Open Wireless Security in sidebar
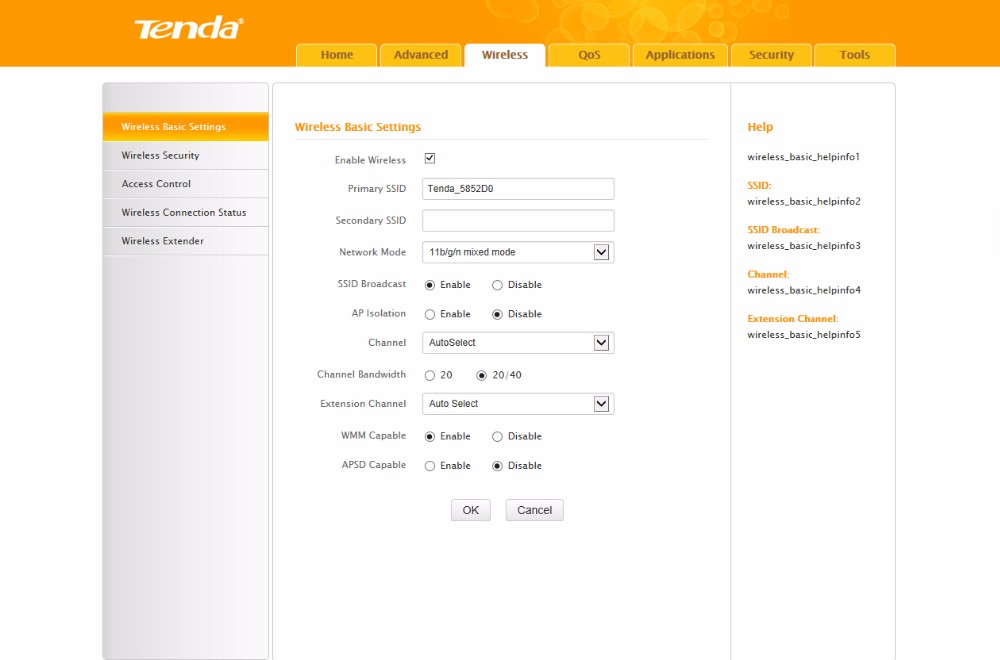This screenshot has width=1000, height=660. pyautogui.click(x=160, y=156)
